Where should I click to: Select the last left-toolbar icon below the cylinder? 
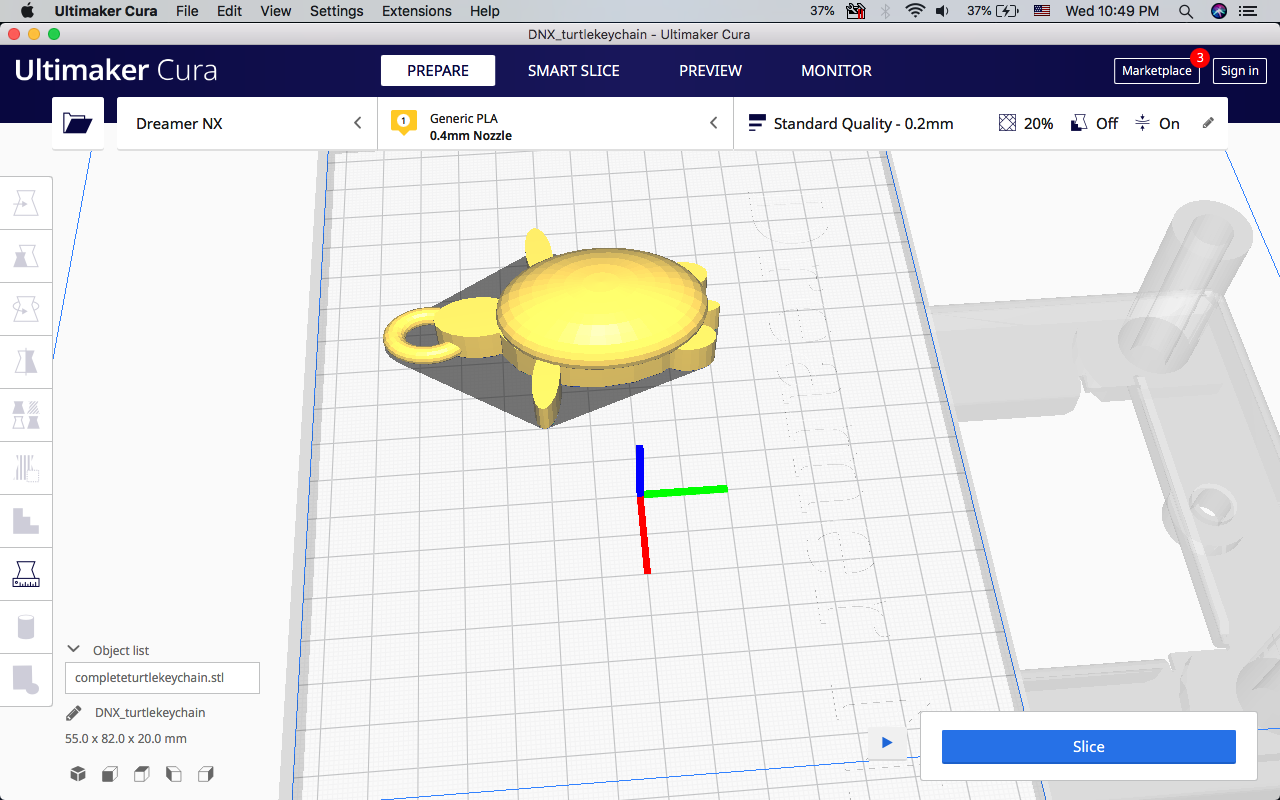[x=26, y=679]
